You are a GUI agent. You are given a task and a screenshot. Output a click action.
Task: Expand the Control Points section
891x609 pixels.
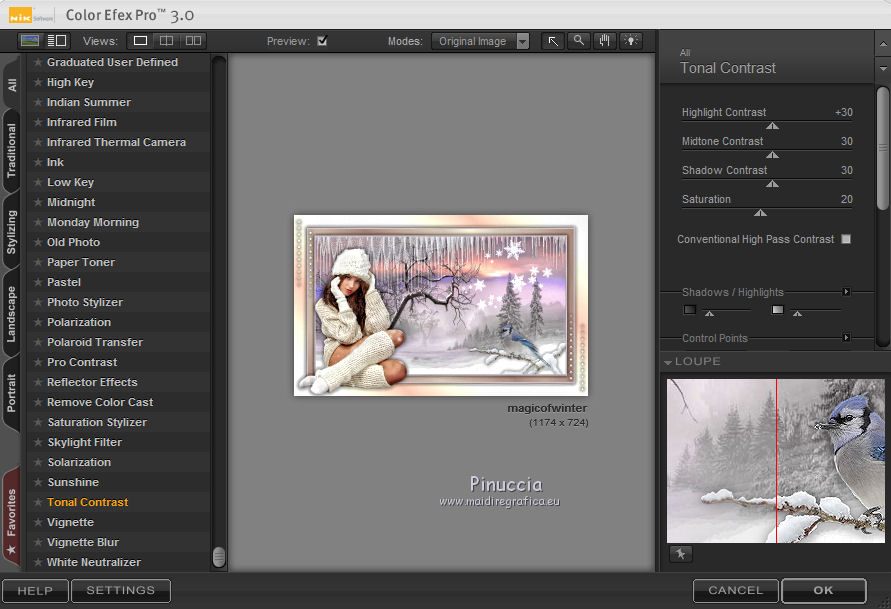tap(846, 338)
